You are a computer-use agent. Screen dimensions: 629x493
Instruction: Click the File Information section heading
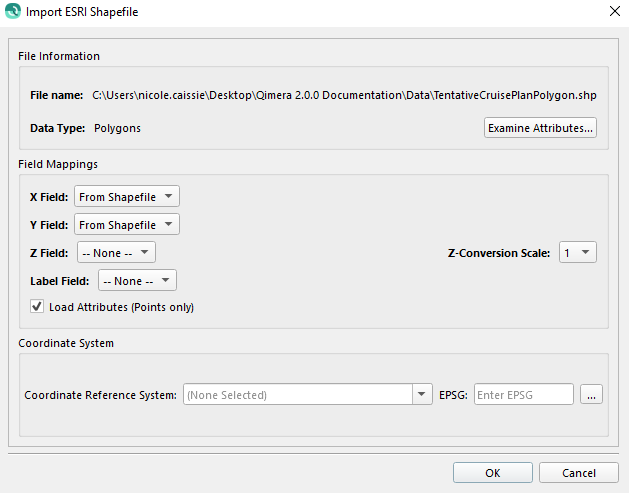click(59, 56)
